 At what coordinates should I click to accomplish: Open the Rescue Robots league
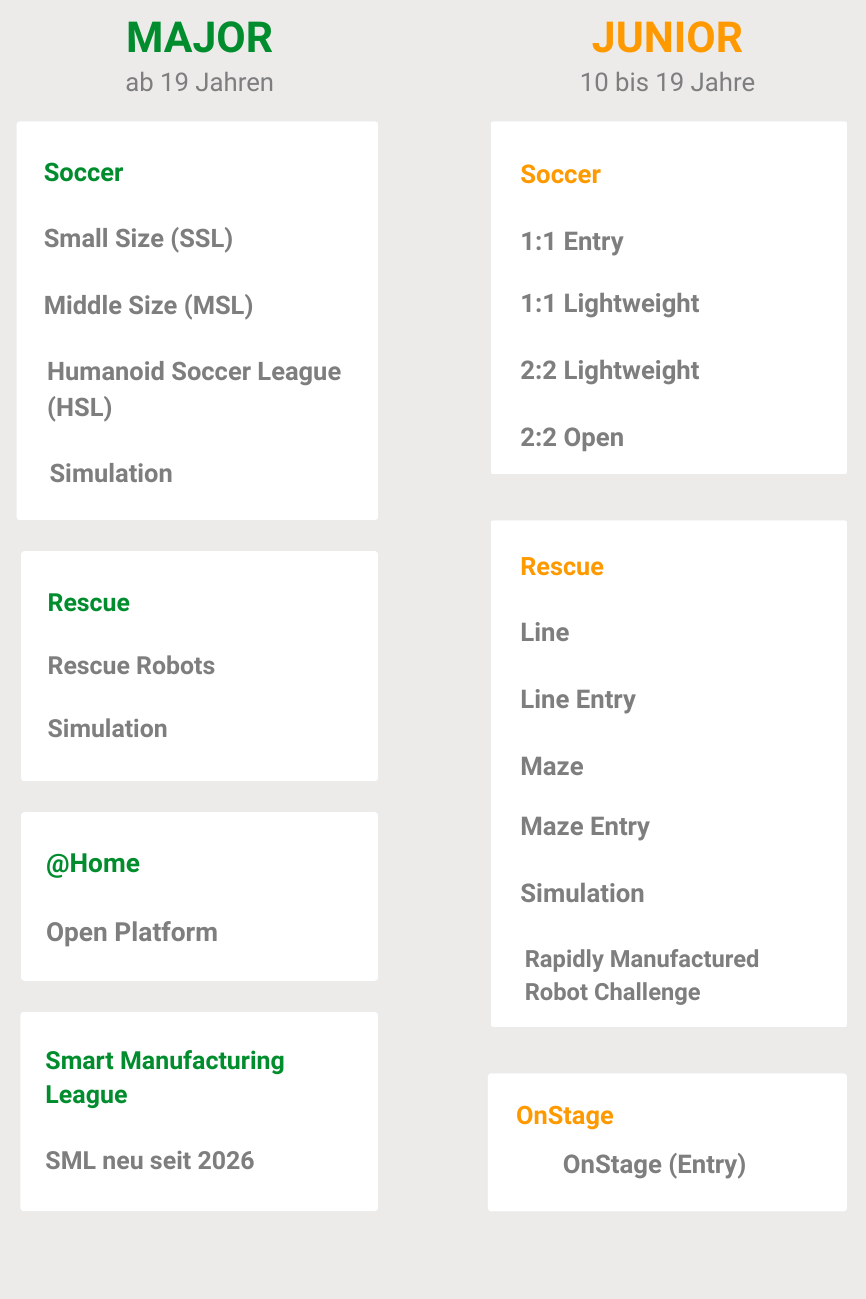[131, 666]
